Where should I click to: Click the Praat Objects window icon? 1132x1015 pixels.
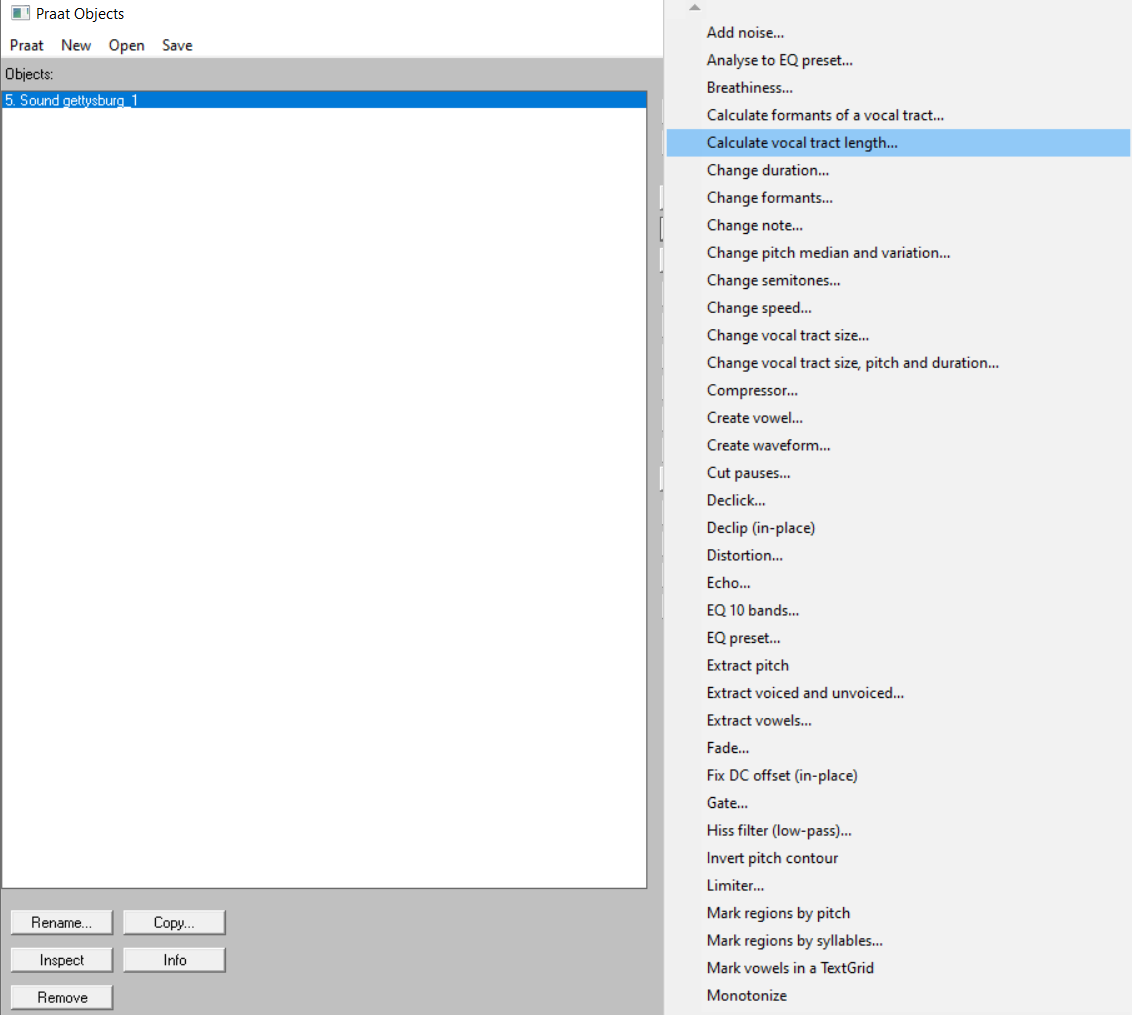pyautogui.click(x=20, y=14)
